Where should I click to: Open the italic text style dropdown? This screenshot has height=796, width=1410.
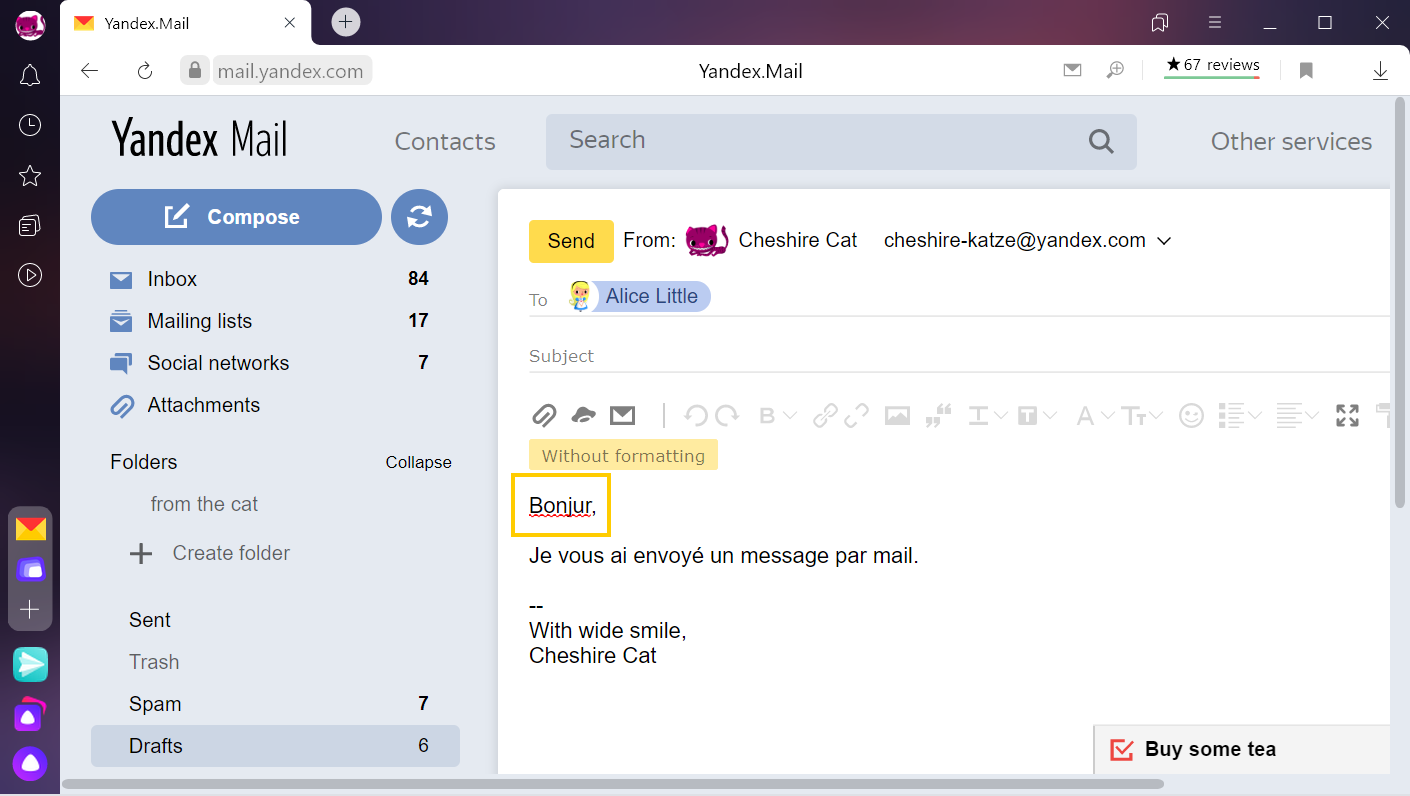[x=987, y=415]
